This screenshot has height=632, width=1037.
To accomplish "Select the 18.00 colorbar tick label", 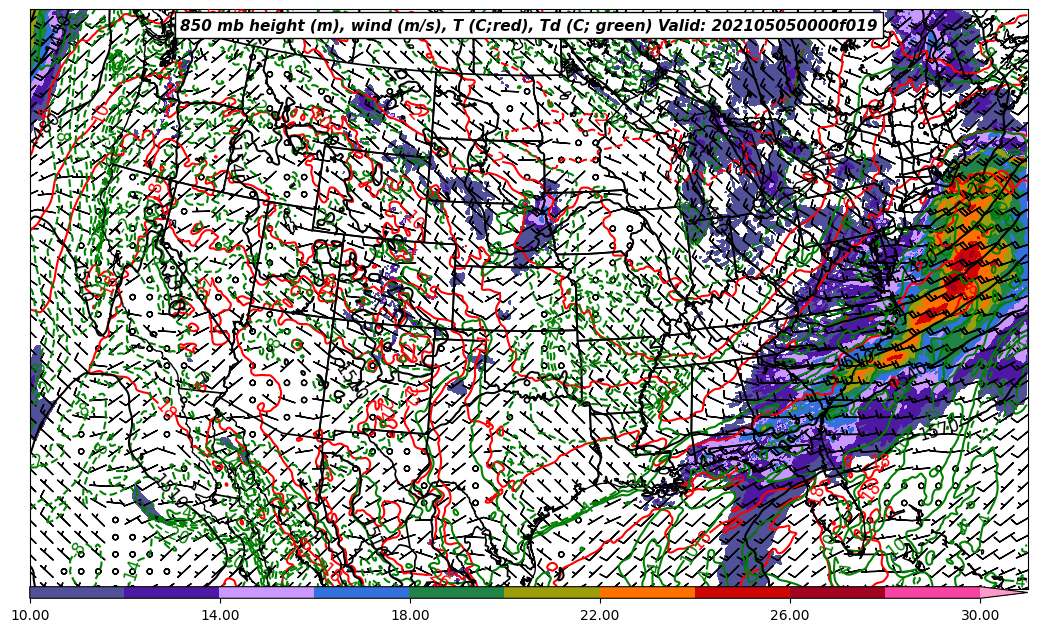I will tap(410, 615).
